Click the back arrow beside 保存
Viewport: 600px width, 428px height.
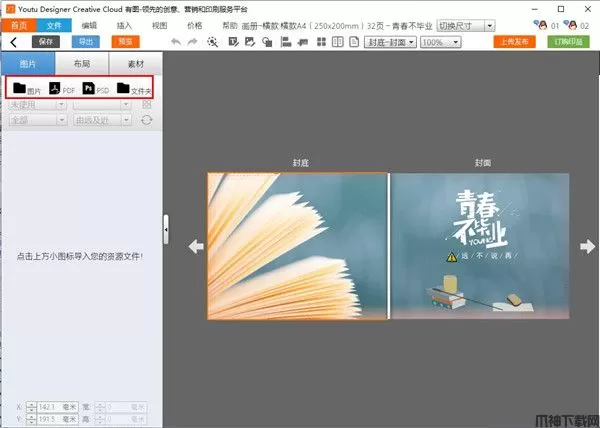click(x=13, y=42)
